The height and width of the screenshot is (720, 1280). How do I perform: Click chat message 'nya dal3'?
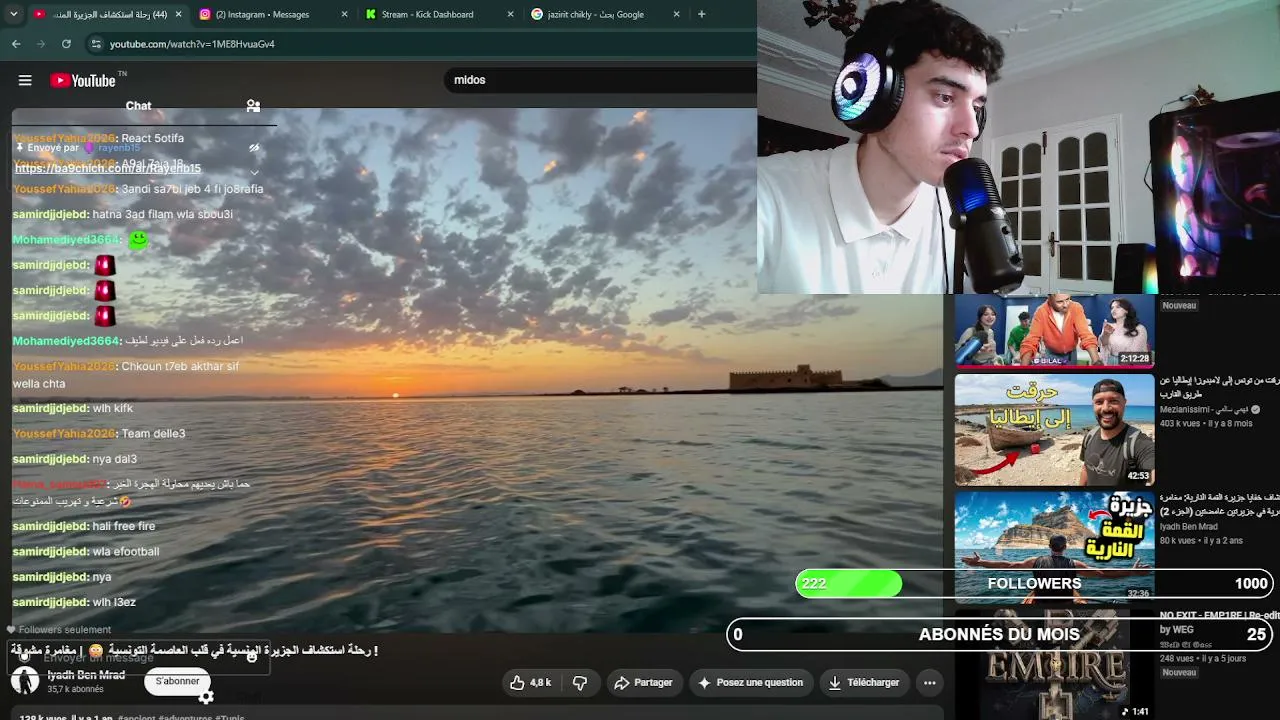pos(115,459)
